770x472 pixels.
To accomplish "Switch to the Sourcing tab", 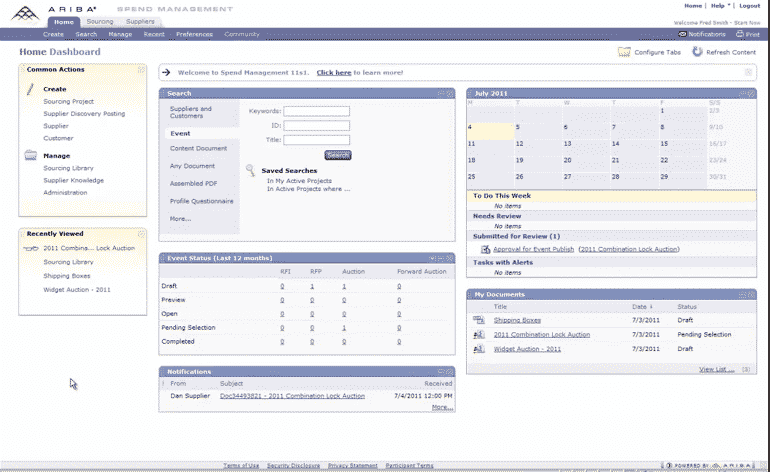I will 100,20.
